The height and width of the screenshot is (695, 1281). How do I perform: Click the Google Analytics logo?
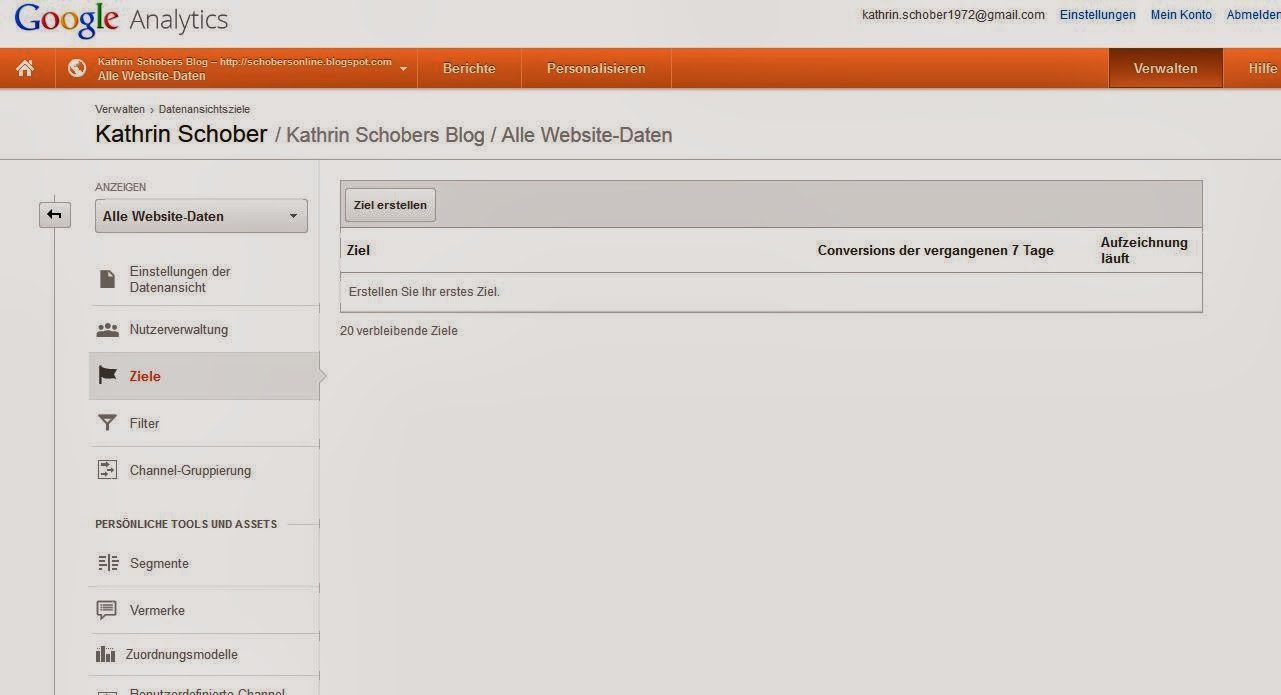pyautogui.click(x=121, y=20)
